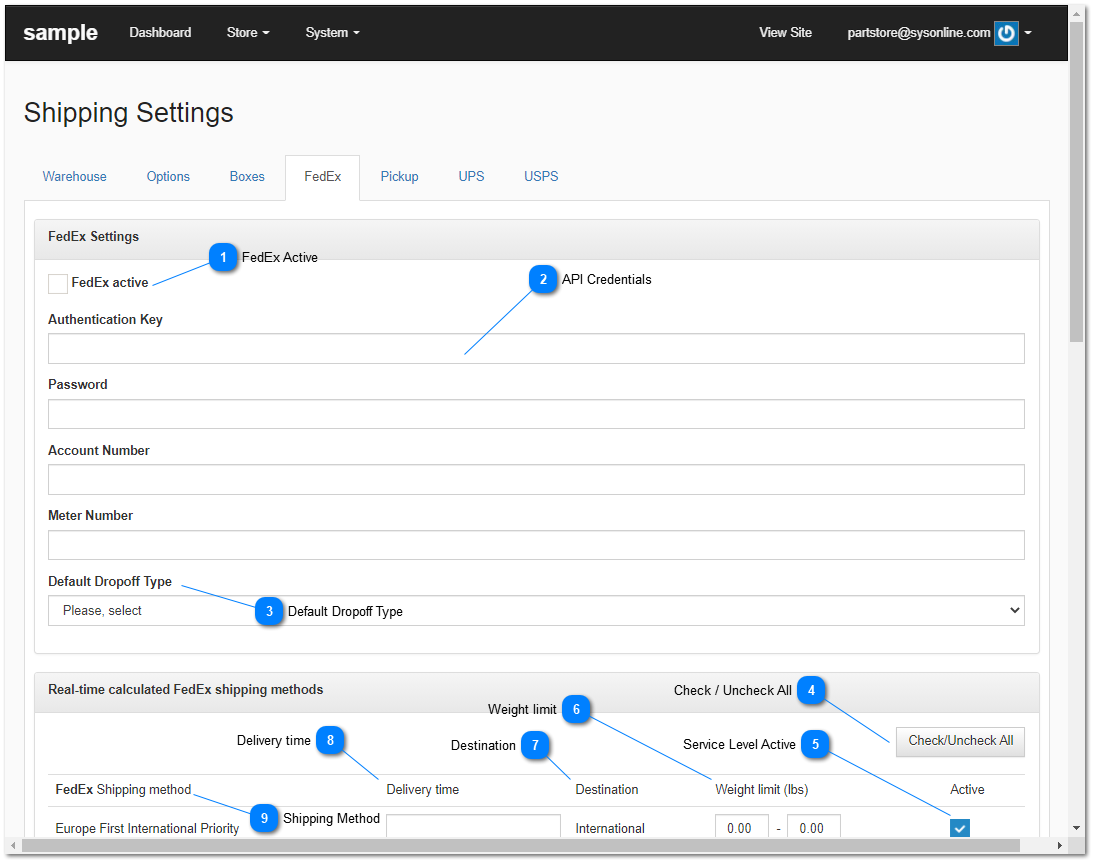Click the "Weight limit (lbs)" column header
Viewport: 1094px width, 863px height.
click(761, 790)
